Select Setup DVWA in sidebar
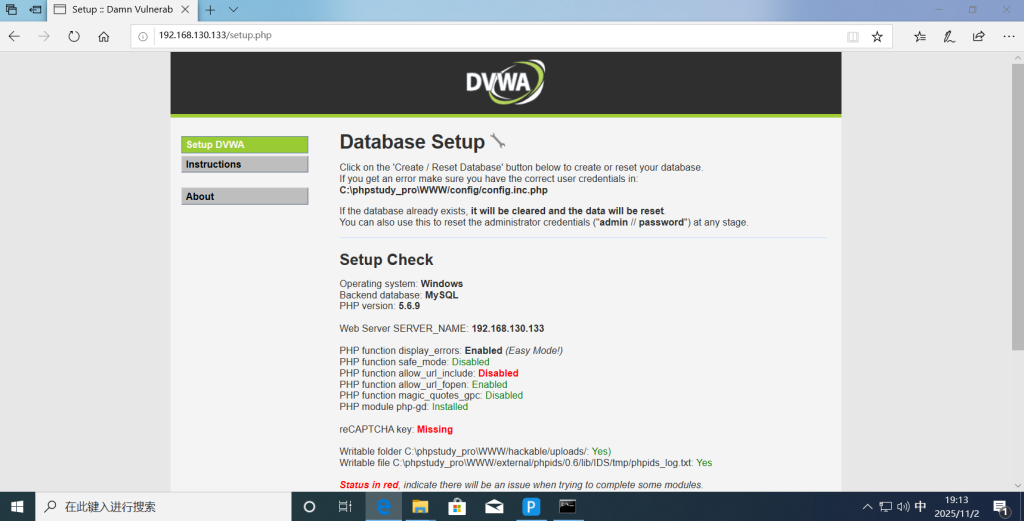The width and height of the screenshot is (1024, 521). pyautogui.click(x=244, y=145)
